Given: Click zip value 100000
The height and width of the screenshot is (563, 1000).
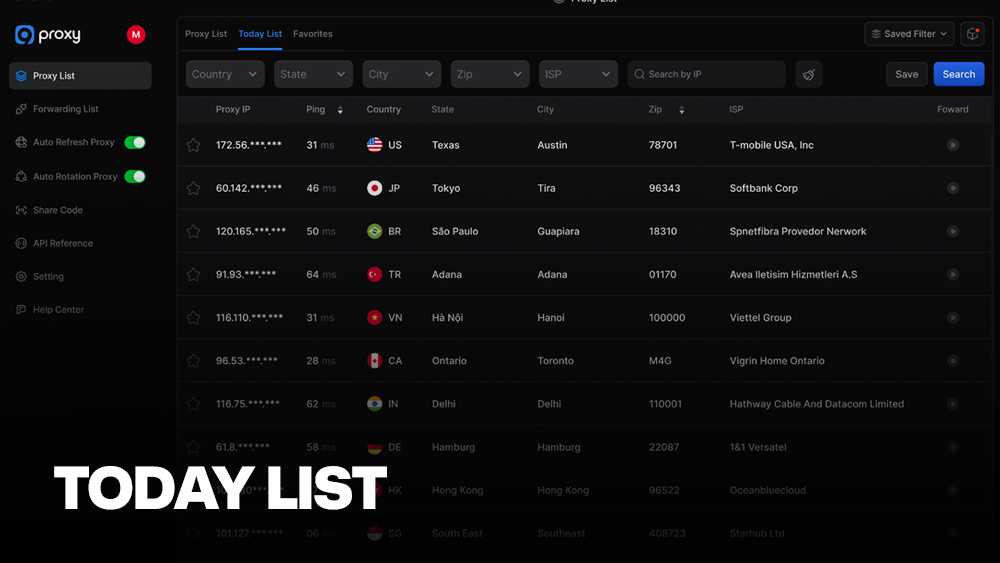Looking at the screenshot, I should click(x=667, y=318).
